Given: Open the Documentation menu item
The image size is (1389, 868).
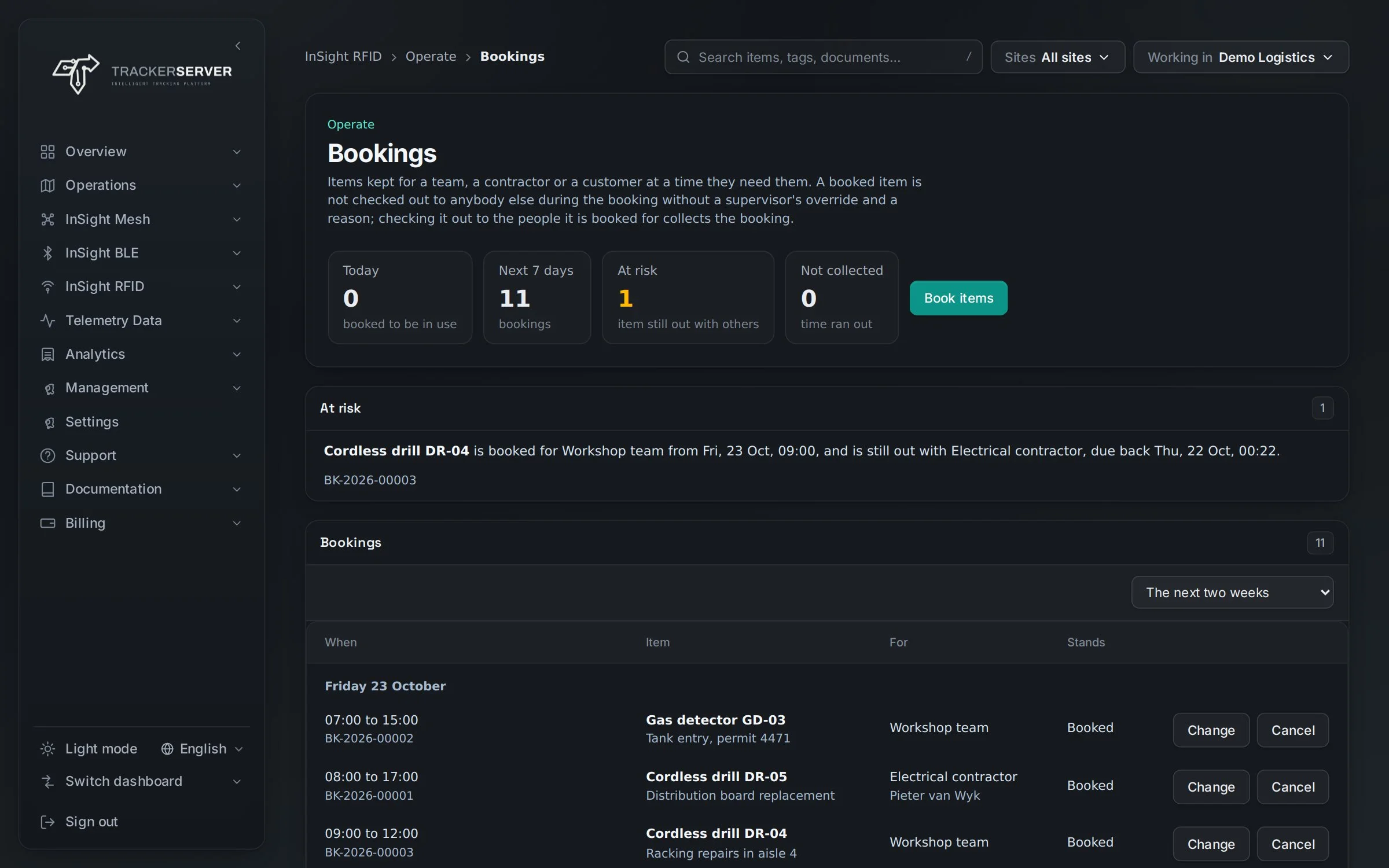Looking at the screenshot, I should click(141, 489).
